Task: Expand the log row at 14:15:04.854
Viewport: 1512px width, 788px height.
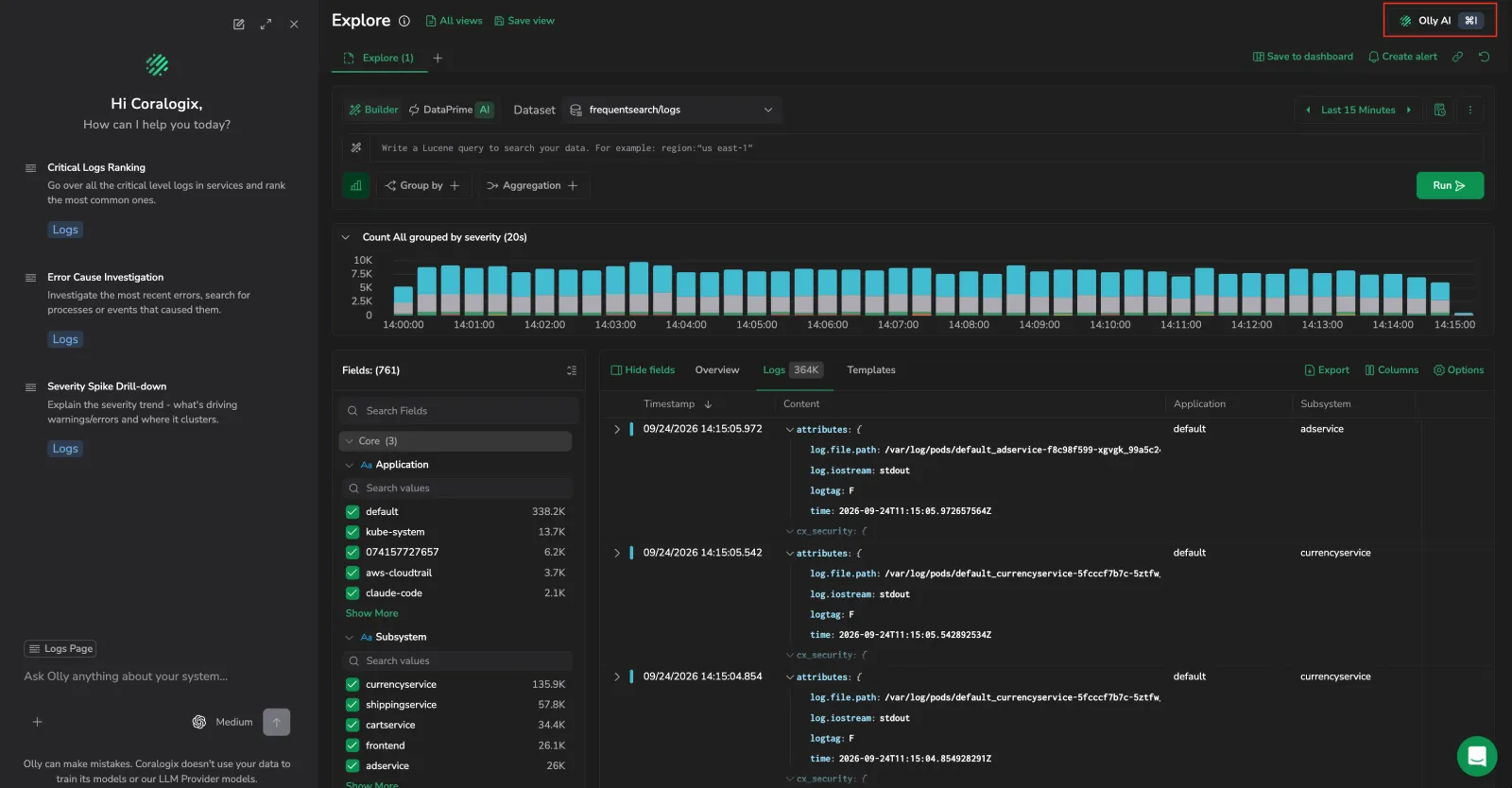Action: (617, 677)
